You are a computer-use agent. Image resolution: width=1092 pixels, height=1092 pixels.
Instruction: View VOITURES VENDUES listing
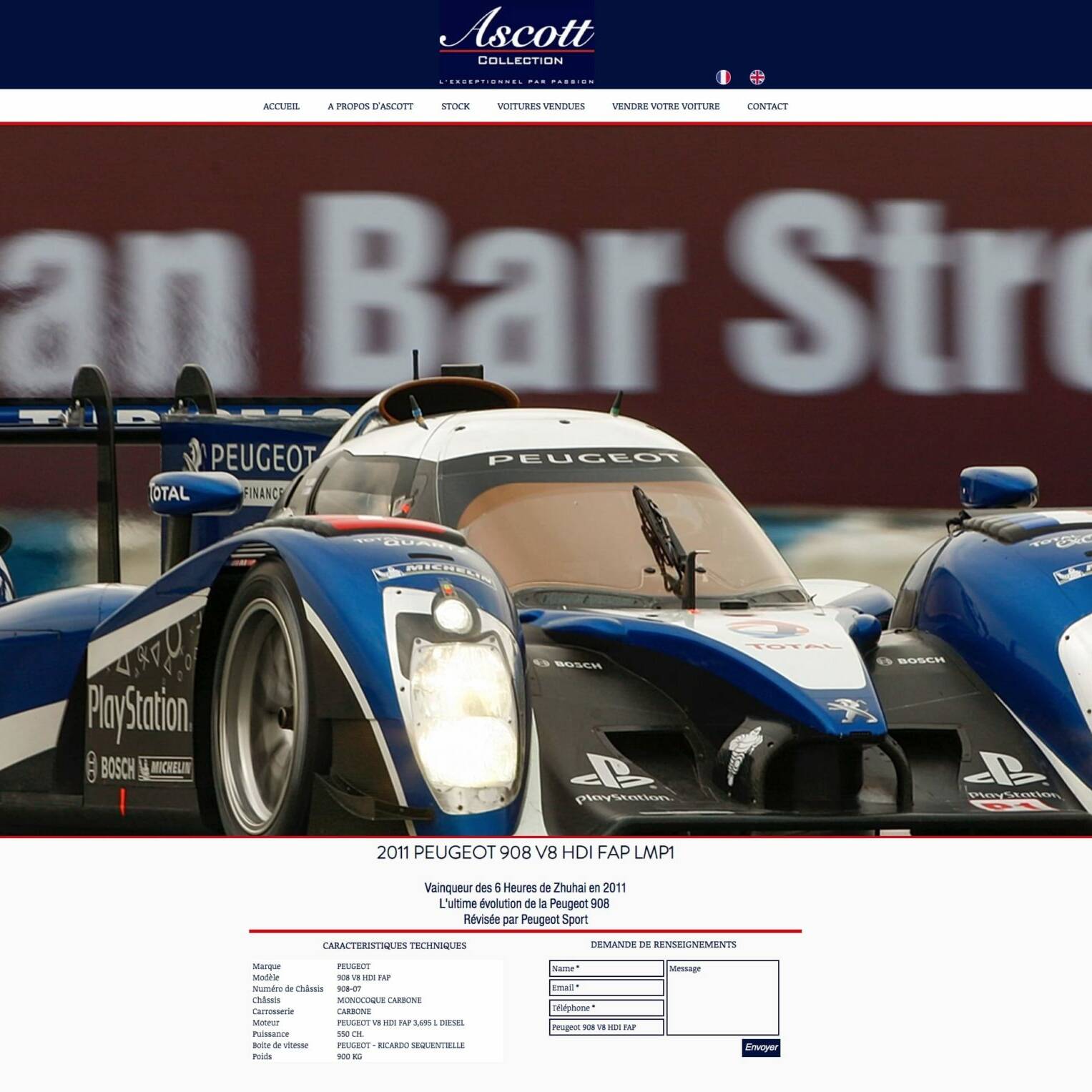541,106
